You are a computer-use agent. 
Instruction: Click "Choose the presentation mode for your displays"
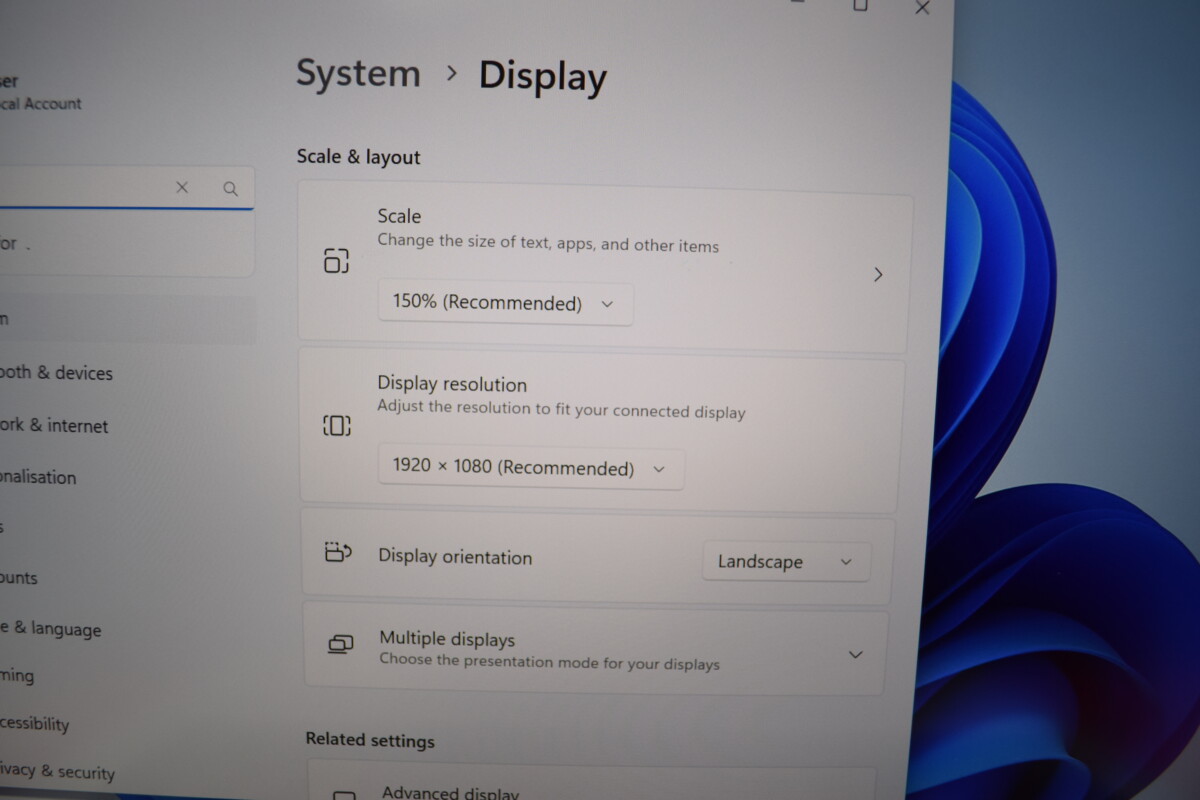click(549, 662)
